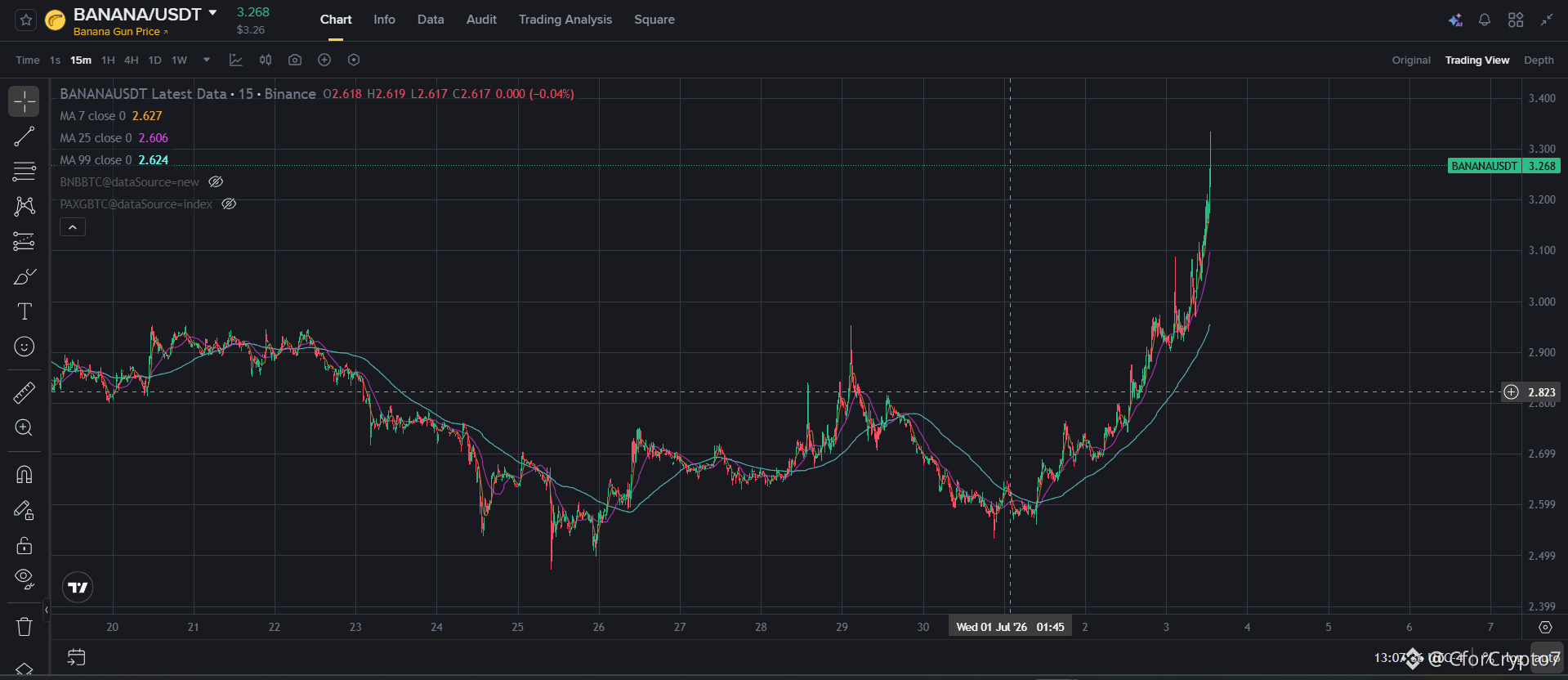Click the Time label in interval bar

pyautogui.click(x=28, y=60)
